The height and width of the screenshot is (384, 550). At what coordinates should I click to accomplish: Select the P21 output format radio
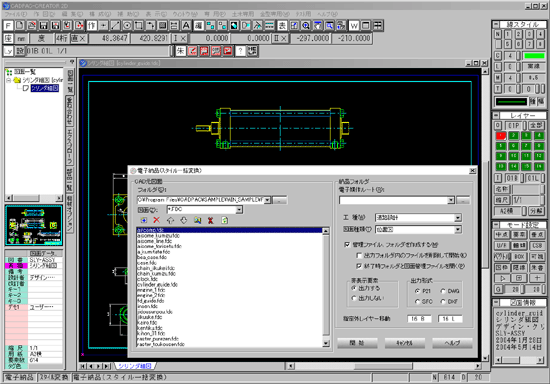click(417, 291)
